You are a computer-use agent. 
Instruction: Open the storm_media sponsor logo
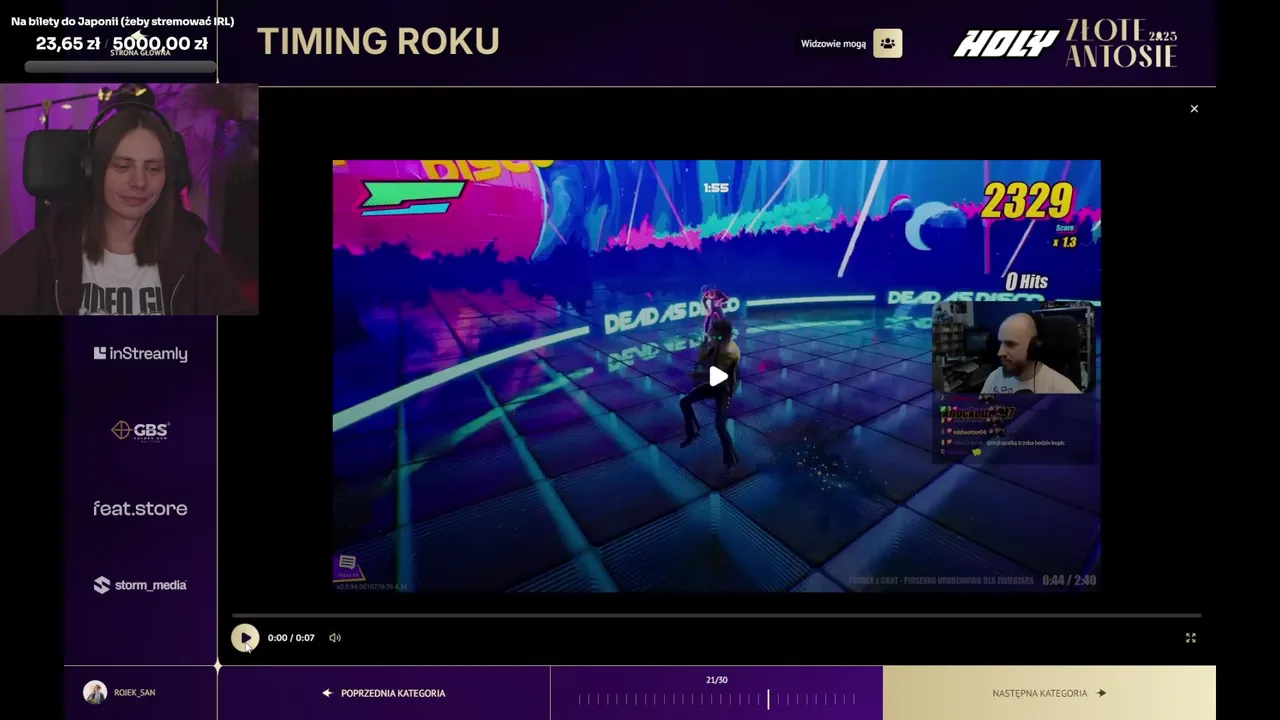pyautogui.click(x=140, y=585)
